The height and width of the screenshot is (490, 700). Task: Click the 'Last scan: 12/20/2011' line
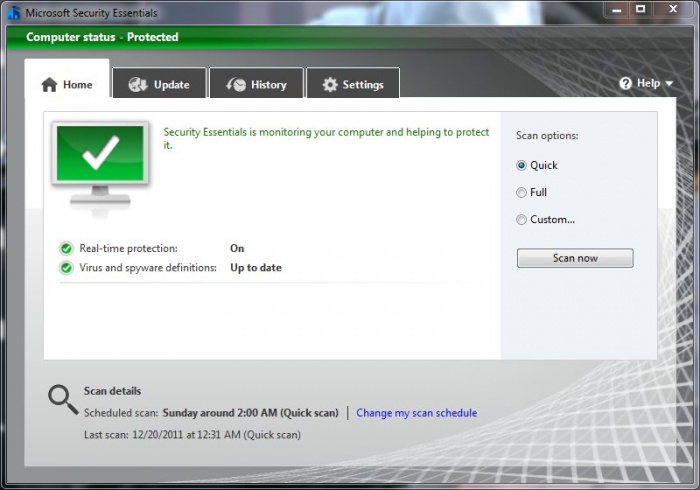[192, 435]
